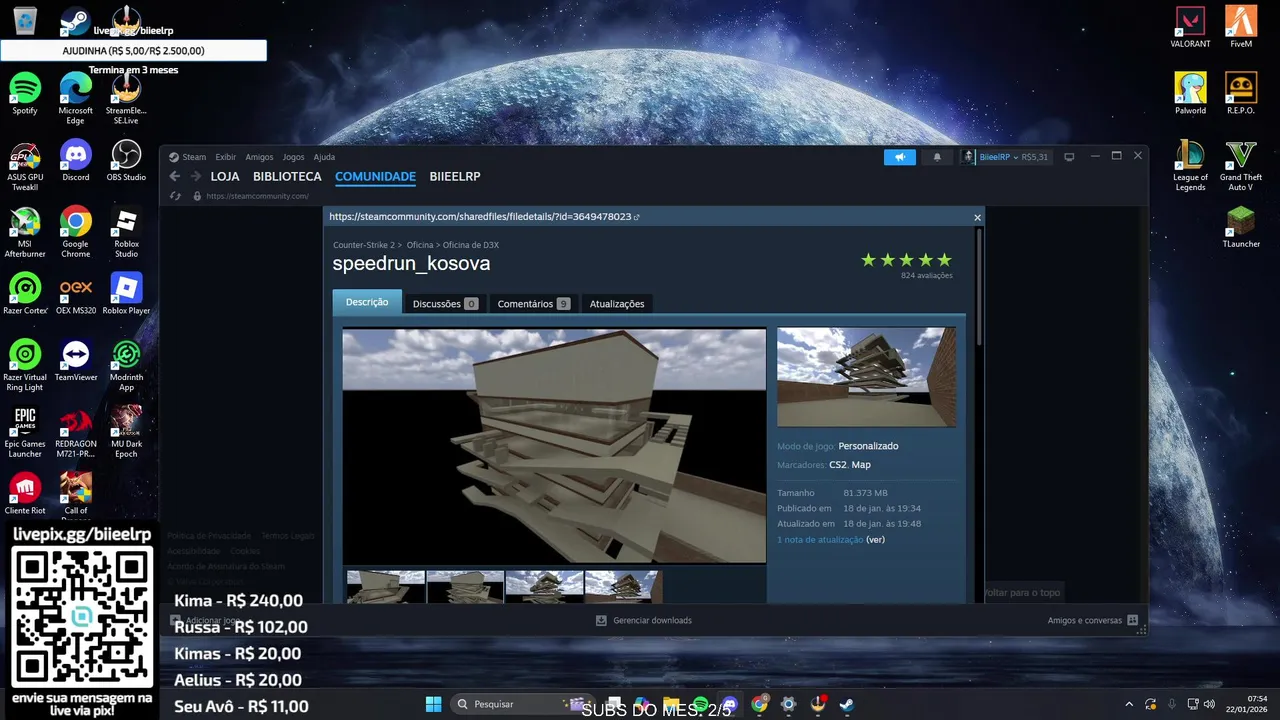Viewport: 1280px width, 720px height.
Task: Switch Steam to Big Picture mode icon
Action: coord(1069,157)
